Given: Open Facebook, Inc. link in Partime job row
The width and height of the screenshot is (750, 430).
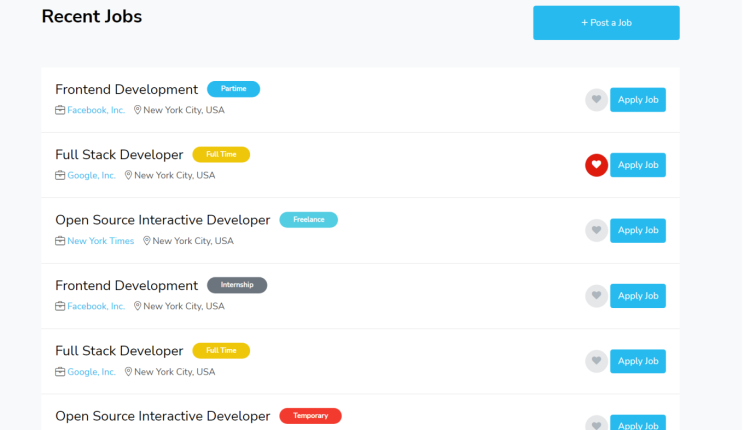Looking at the screenshot, I should [x=96, y=110].
